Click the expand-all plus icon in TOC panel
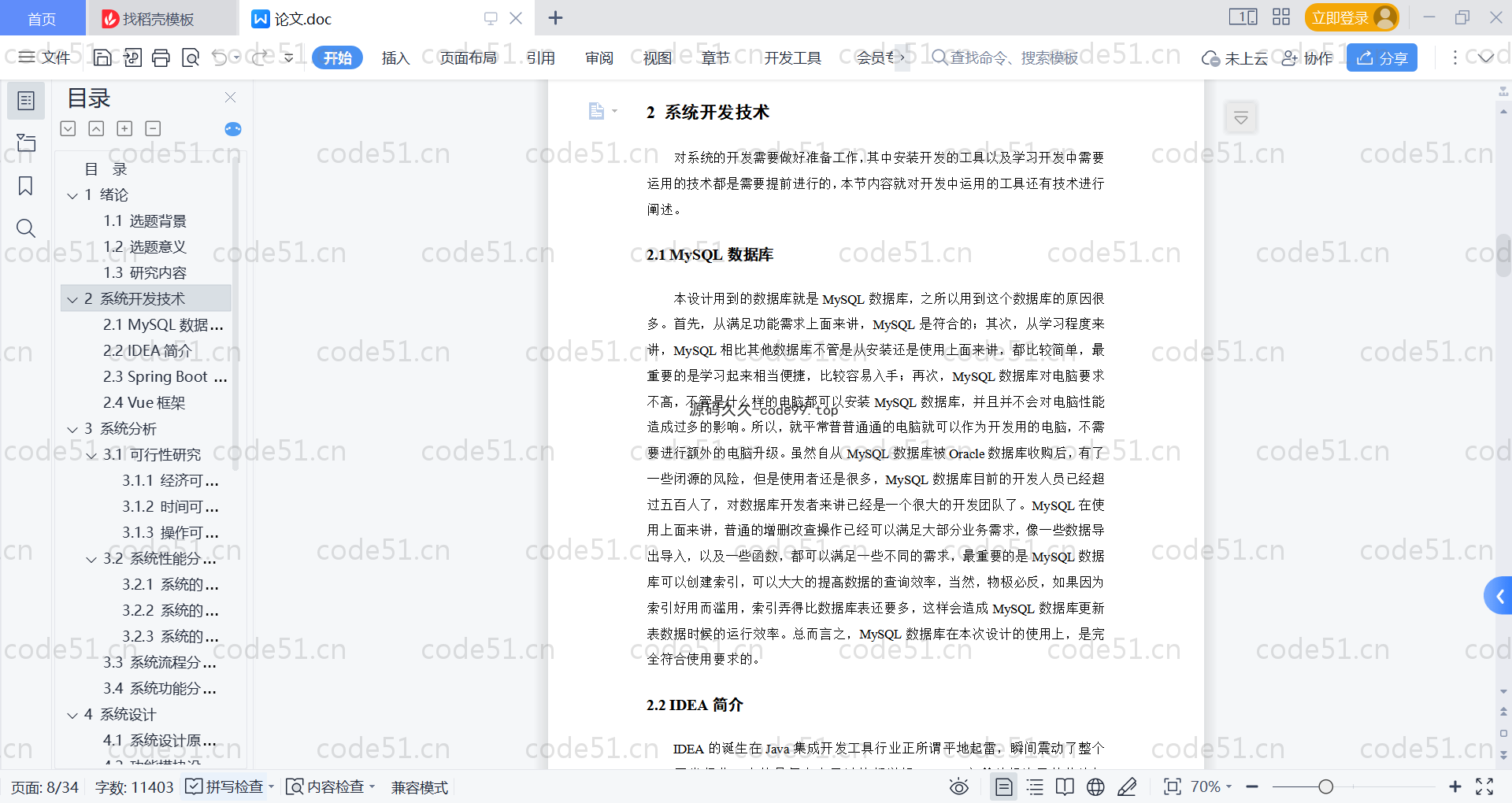 124,128
